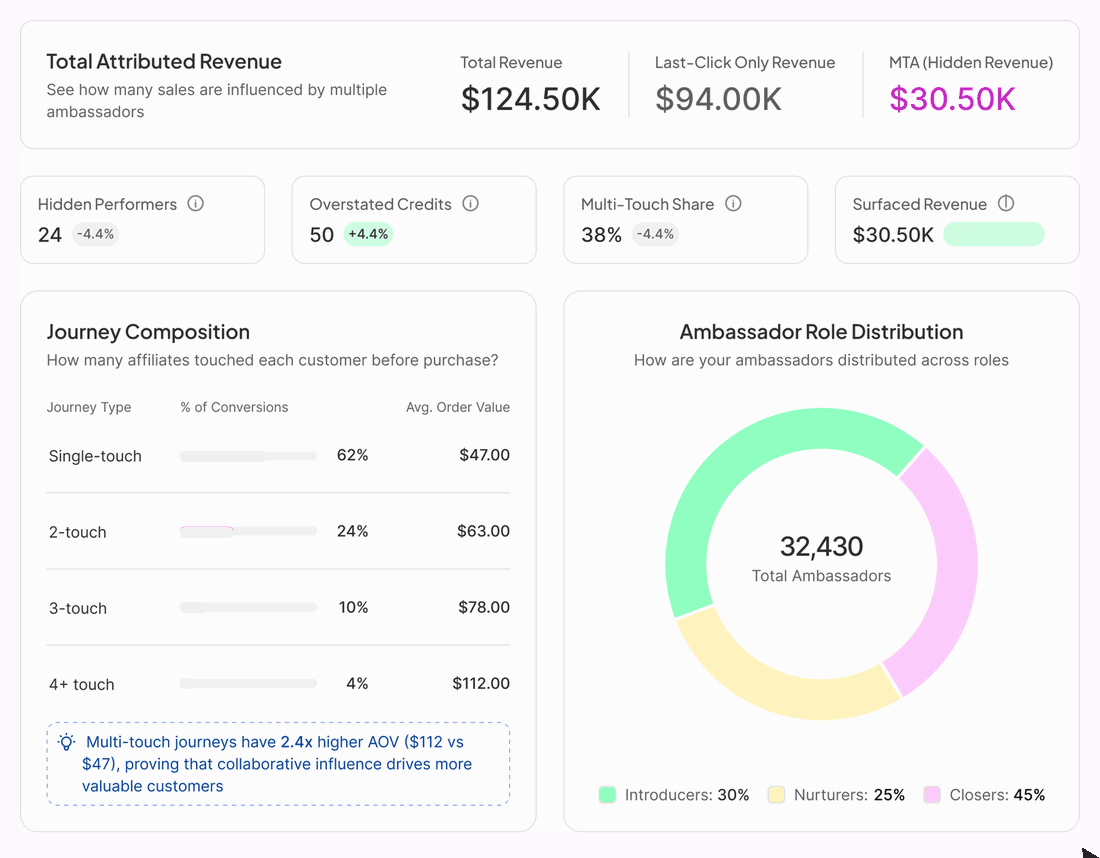Click the Introducers green legend swatch
The height and width of the screenshot is (858, 1100).
(608, 795)
